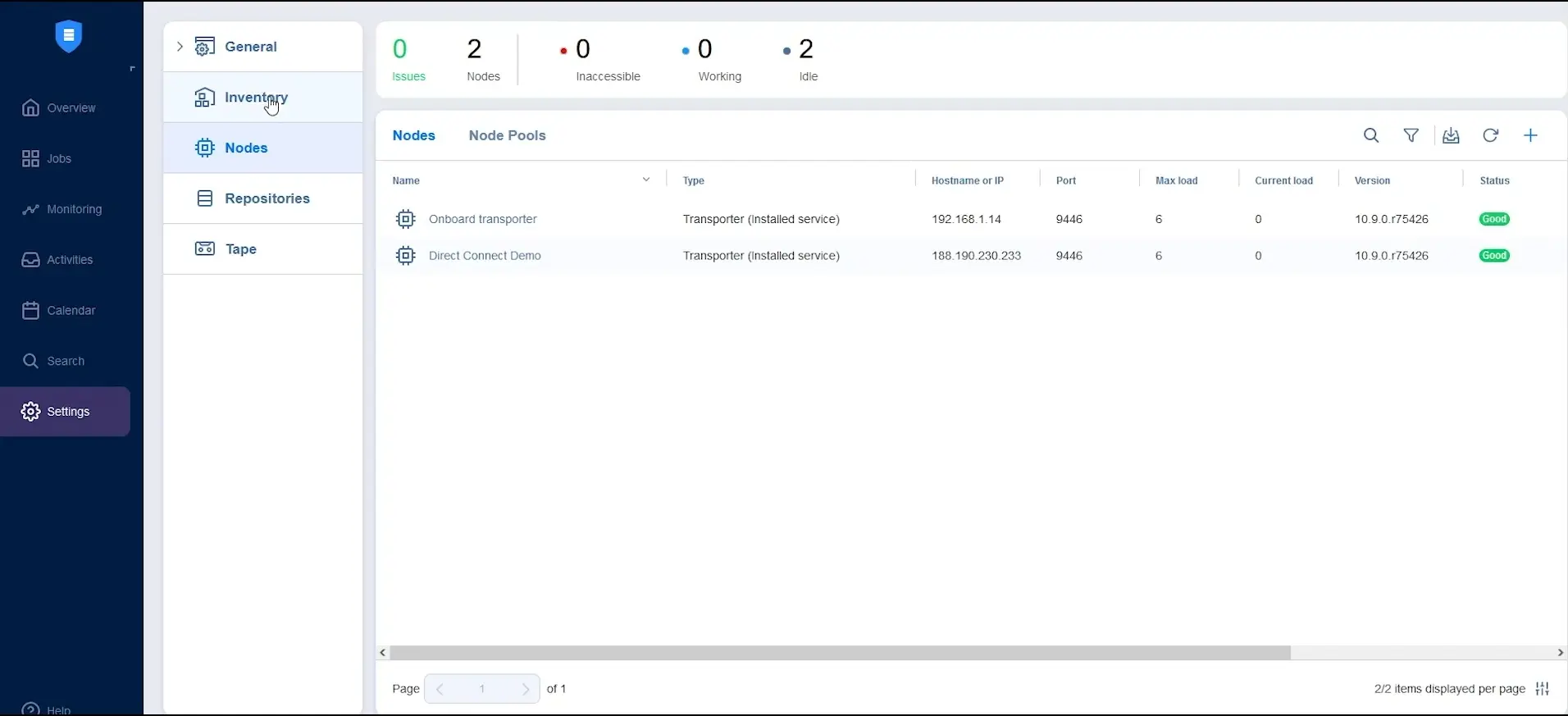
Task: Open the Calendar view
Action: [58, 311]
